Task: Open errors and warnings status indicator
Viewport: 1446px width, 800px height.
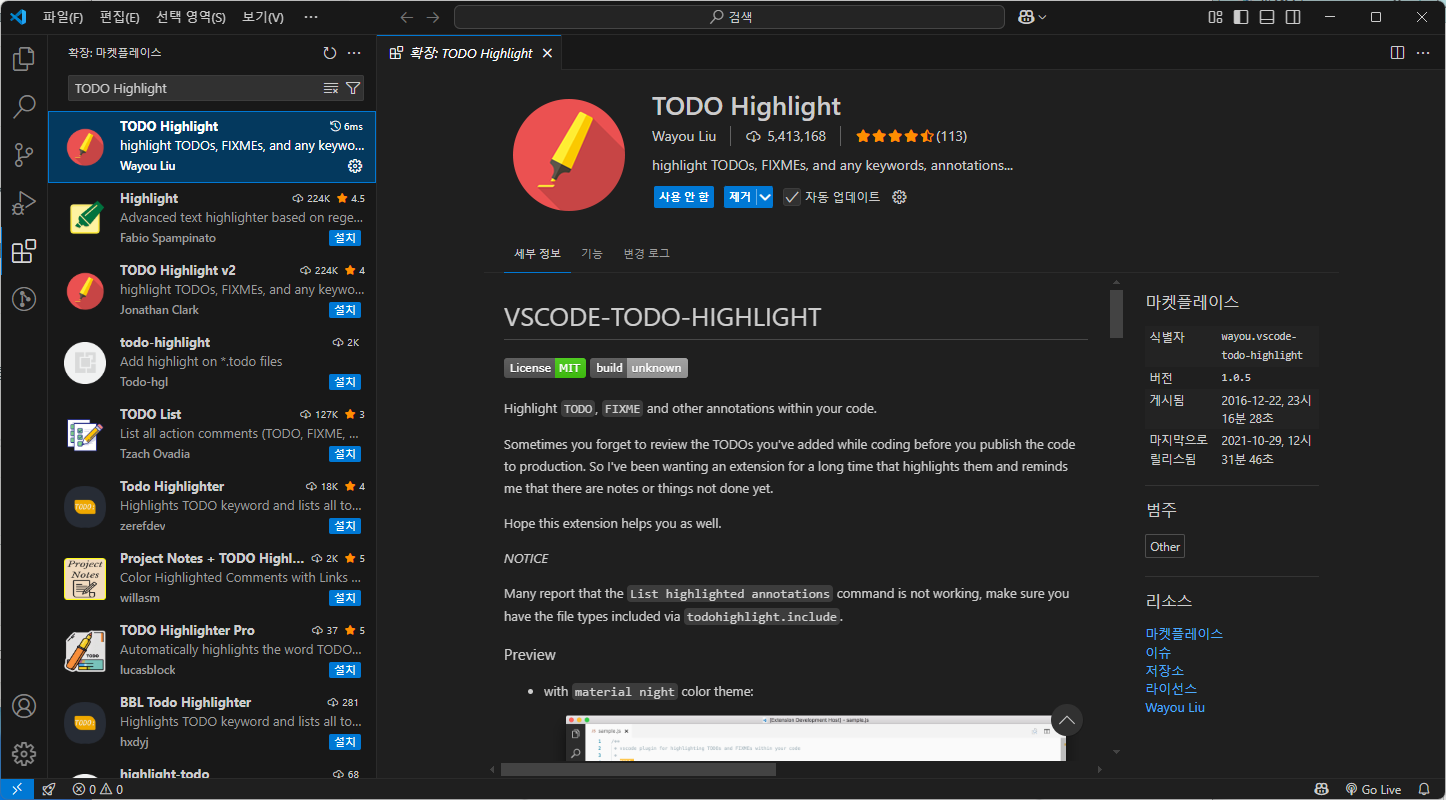Action: click(97, 789)
